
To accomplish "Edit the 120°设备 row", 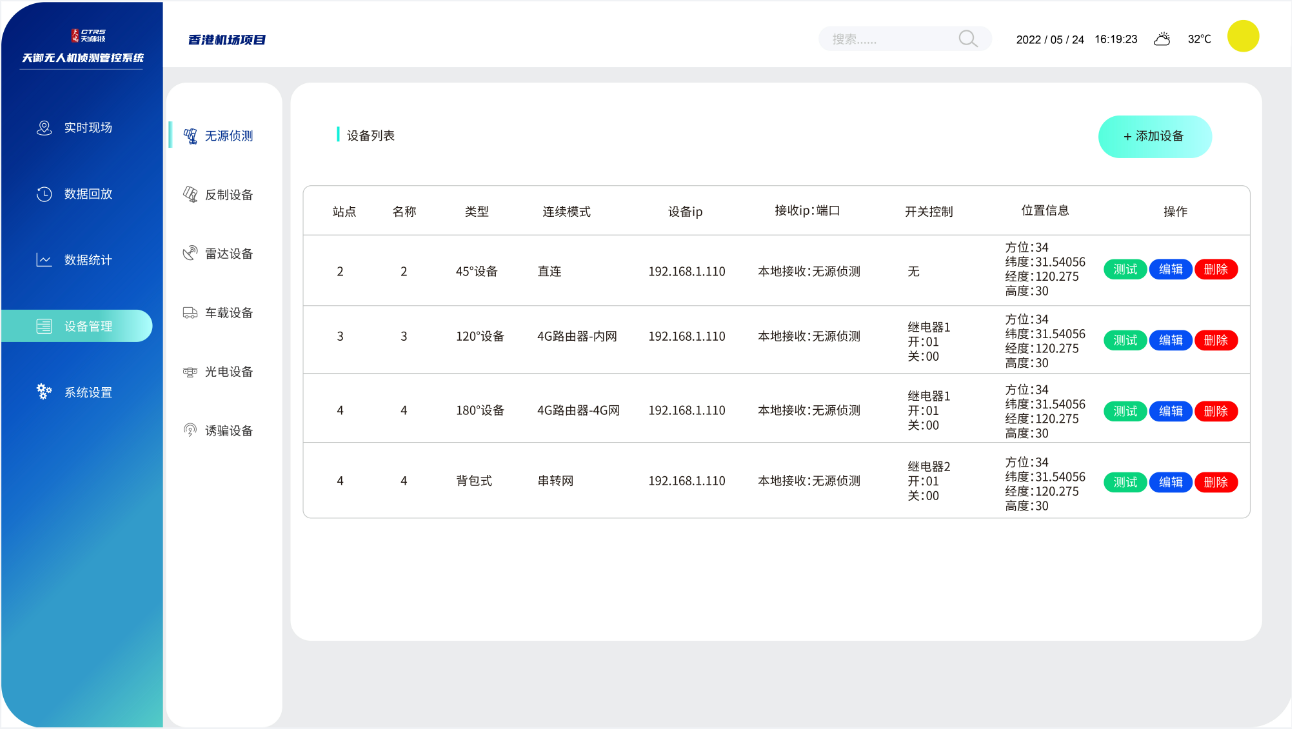I will coord(1170,340).
